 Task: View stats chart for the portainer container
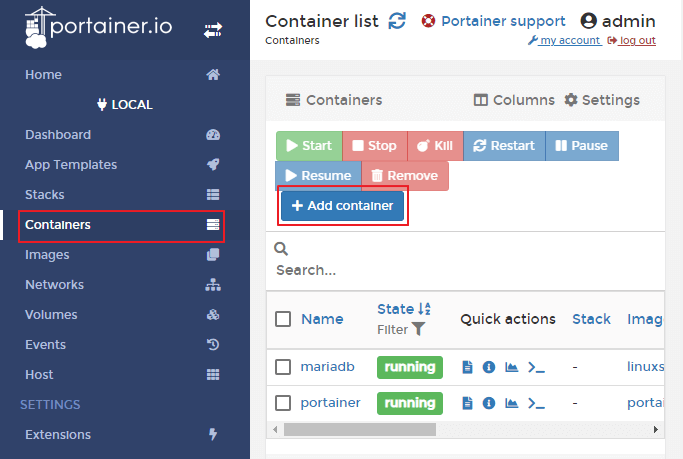click(x=511, y=403)
